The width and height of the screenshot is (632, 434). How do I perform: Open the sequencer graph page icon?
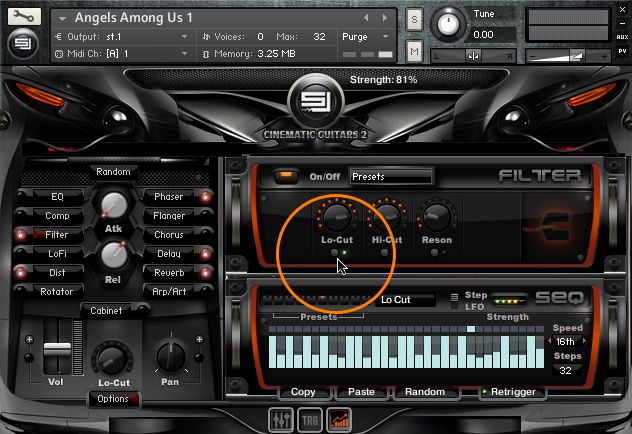pyautogui.click(x=339, y=420)
